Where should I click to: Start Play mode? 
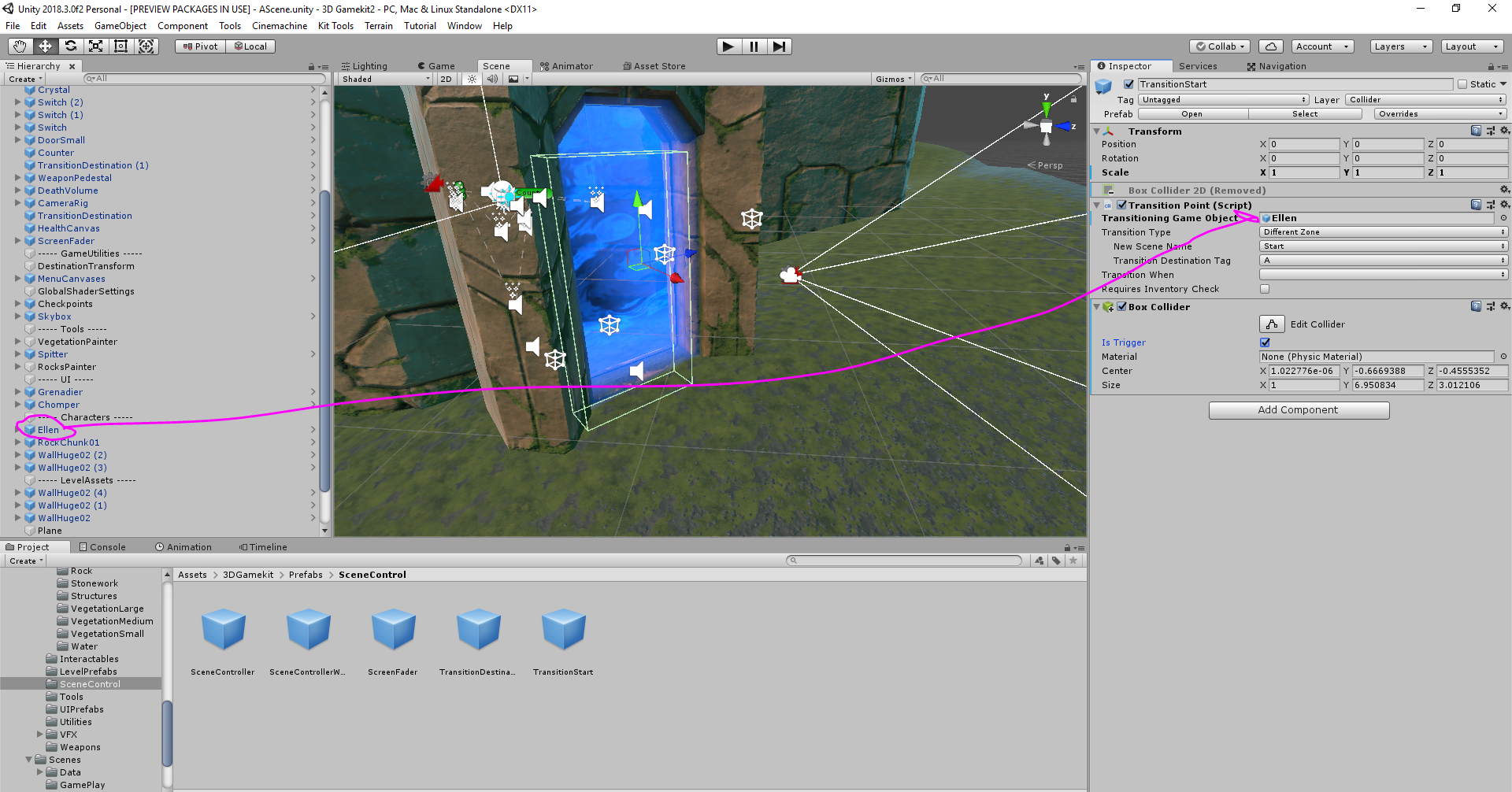tap(728, 46)
